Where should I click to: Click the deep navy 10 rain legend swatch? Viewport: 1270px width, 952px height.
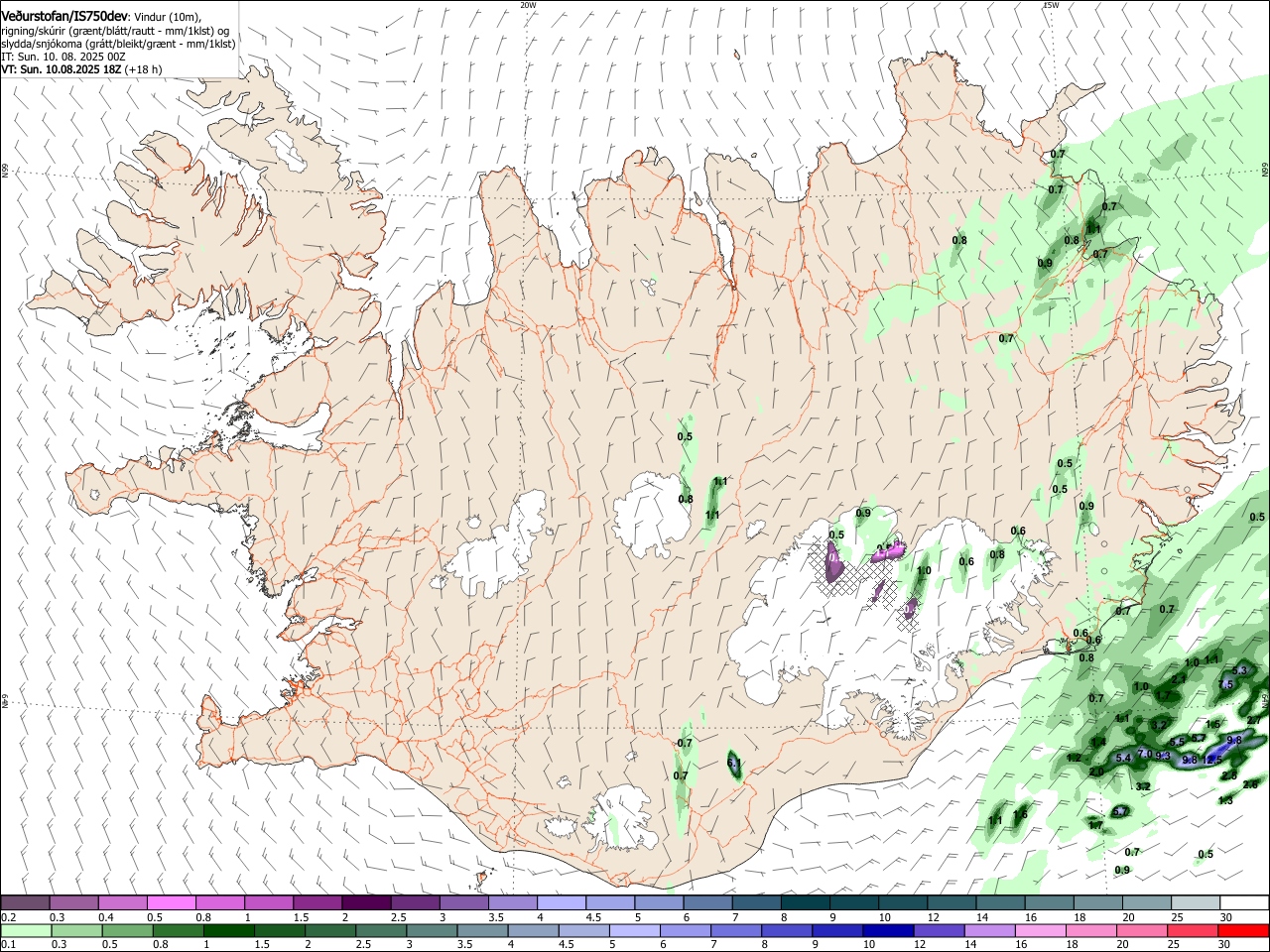pyautogui.click(x=887, y=930)
